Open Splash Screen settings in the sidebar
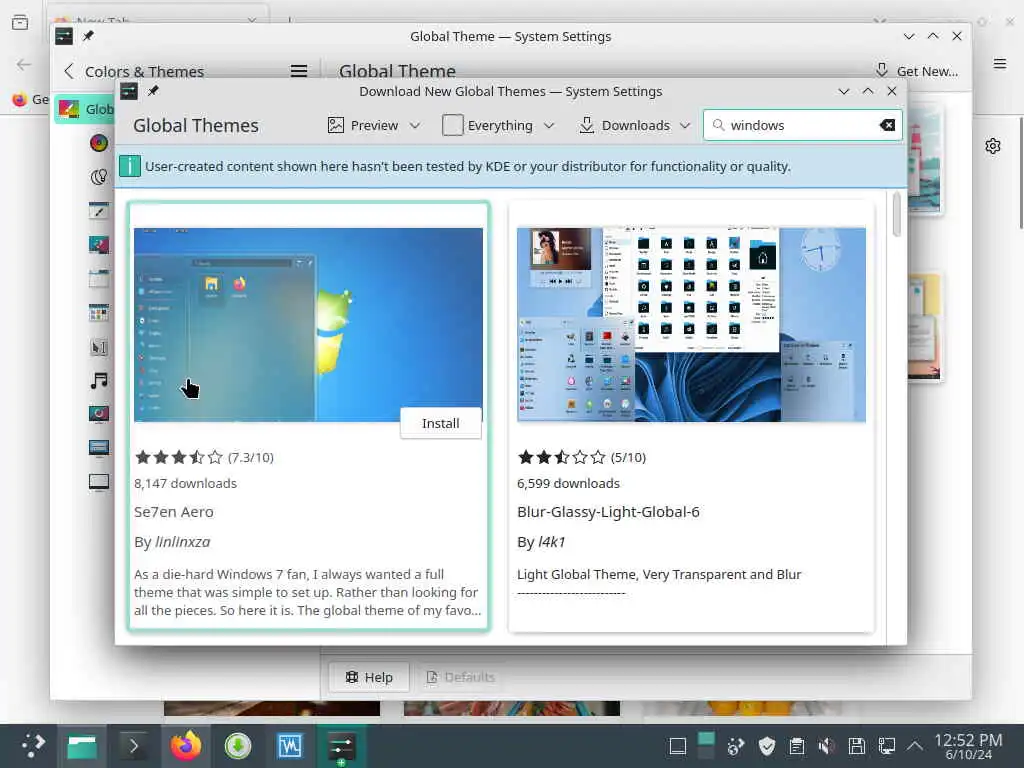The image size is (1024, 768). (x=99, y=414)
